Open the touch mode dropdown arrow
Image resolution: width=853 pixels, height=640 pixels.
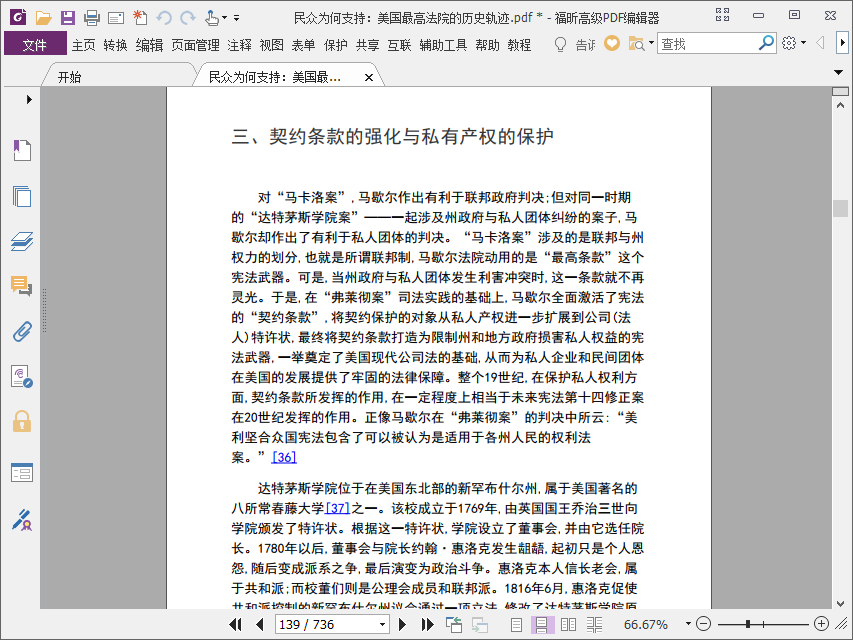pos(224,18)
